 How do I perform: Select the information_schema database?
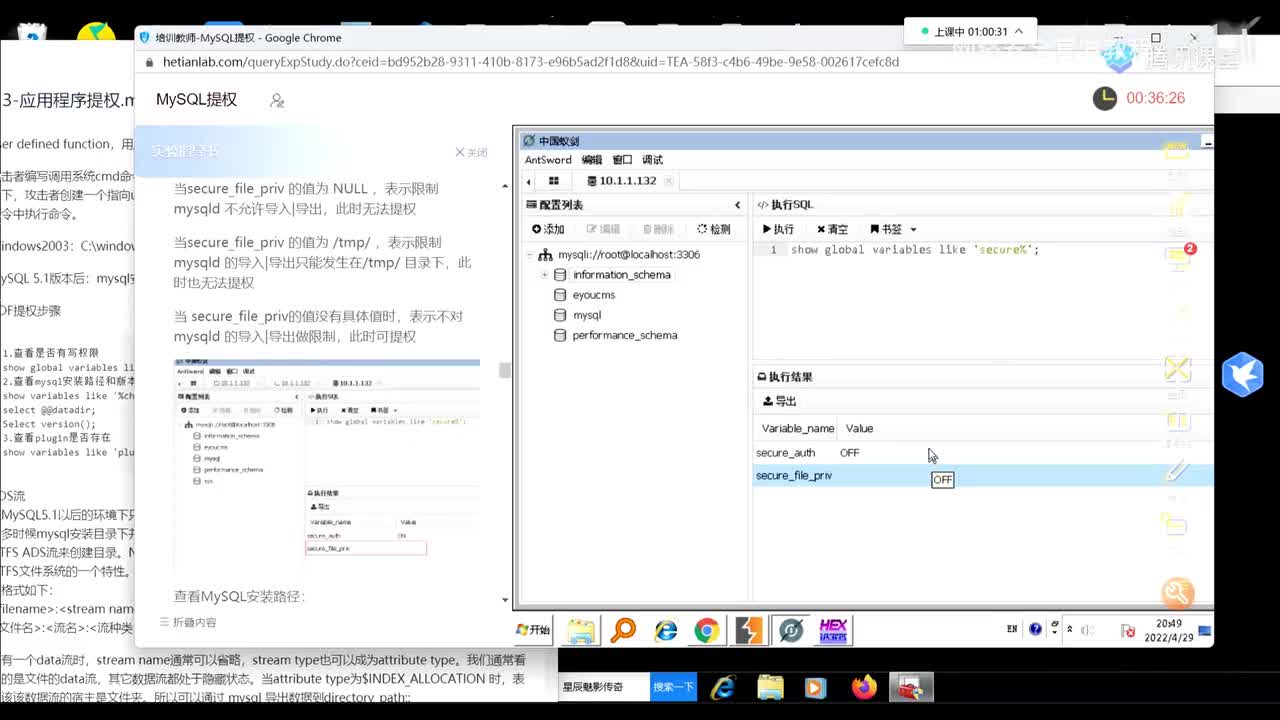621,275
